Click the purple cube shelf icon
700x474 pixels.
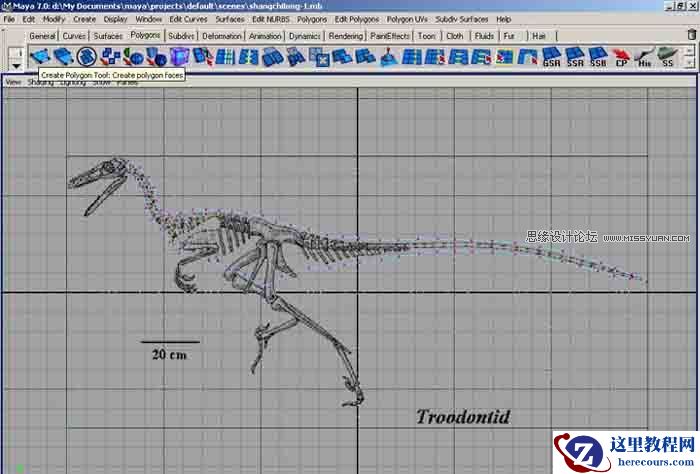pos(179,57)
